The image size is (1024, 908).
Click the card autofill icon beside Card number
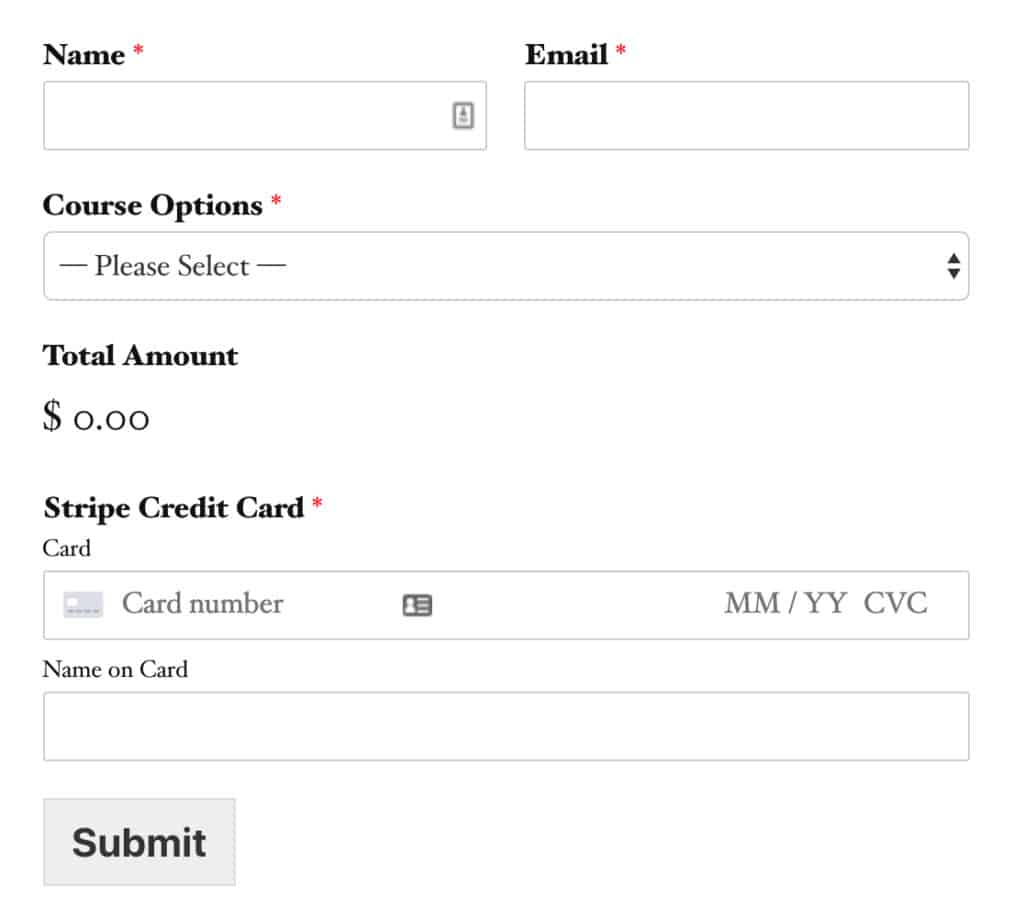[x=417, y=605]
